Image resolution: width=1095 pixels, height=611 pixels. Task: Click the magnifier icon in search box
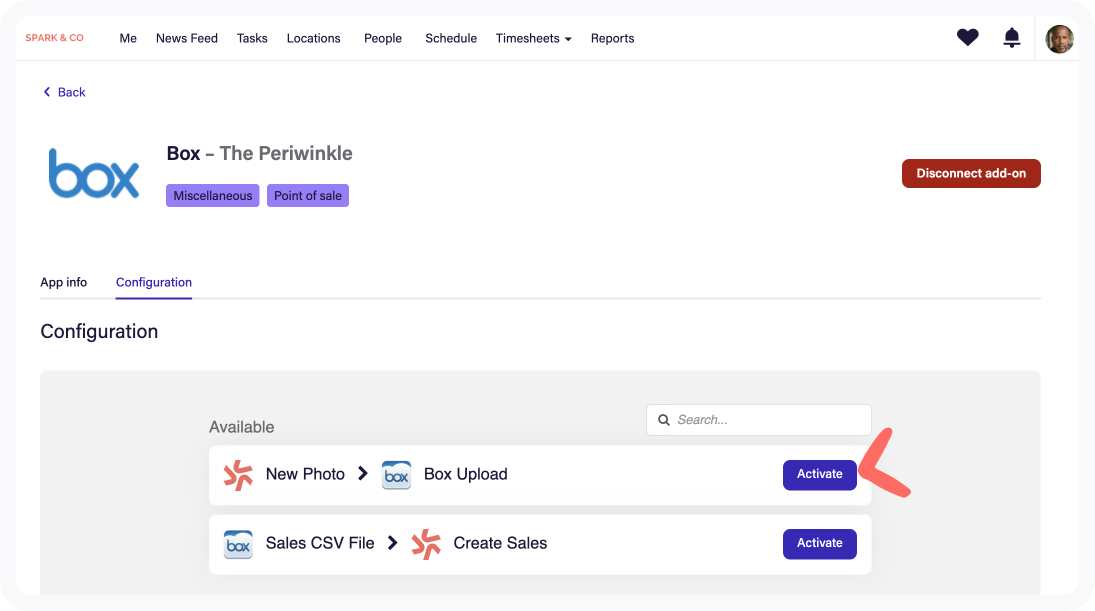click(664, 420)
